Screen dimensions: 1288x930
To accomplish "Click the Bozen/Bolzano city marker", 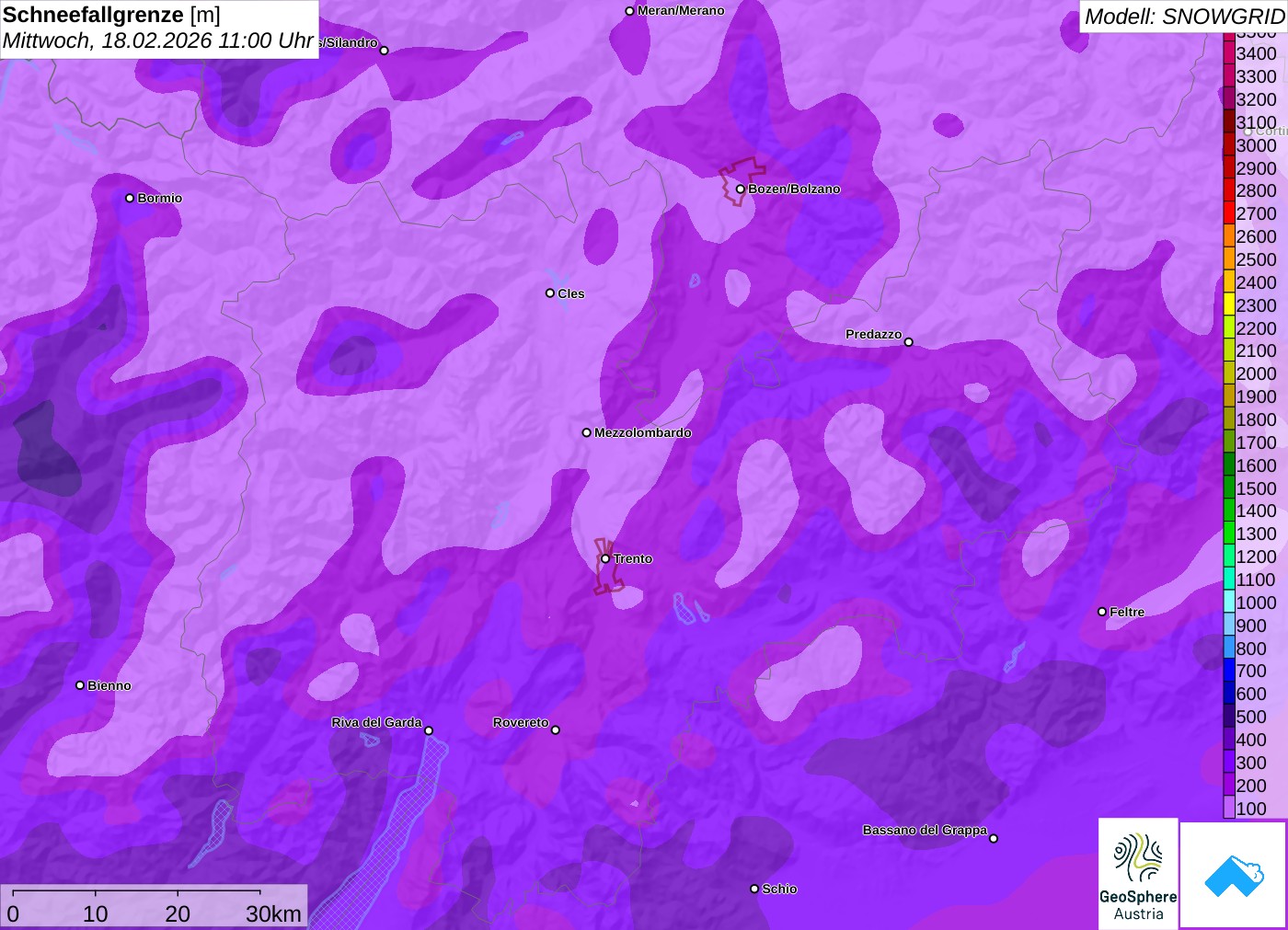I will pos(740,189).
